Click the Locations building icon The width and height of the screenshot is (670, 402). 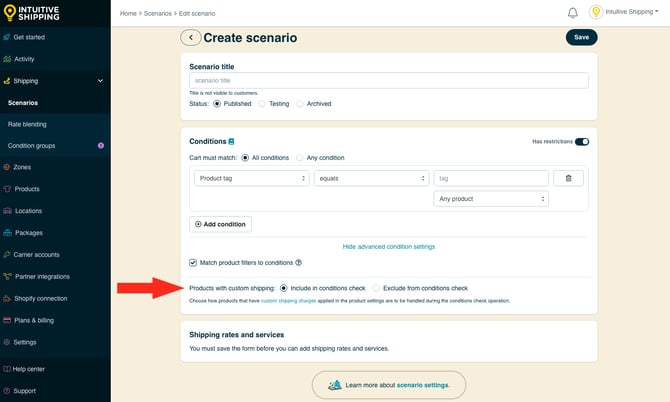click(7, 211)
